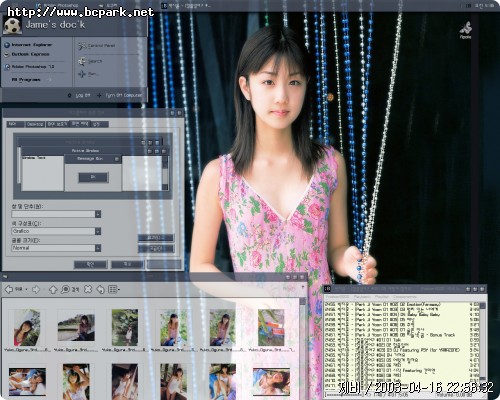Viewport: 500px width, 400px height.
Task: Click the soccer ball user picture
Action: pyautogui.click(x=12, y=25)
